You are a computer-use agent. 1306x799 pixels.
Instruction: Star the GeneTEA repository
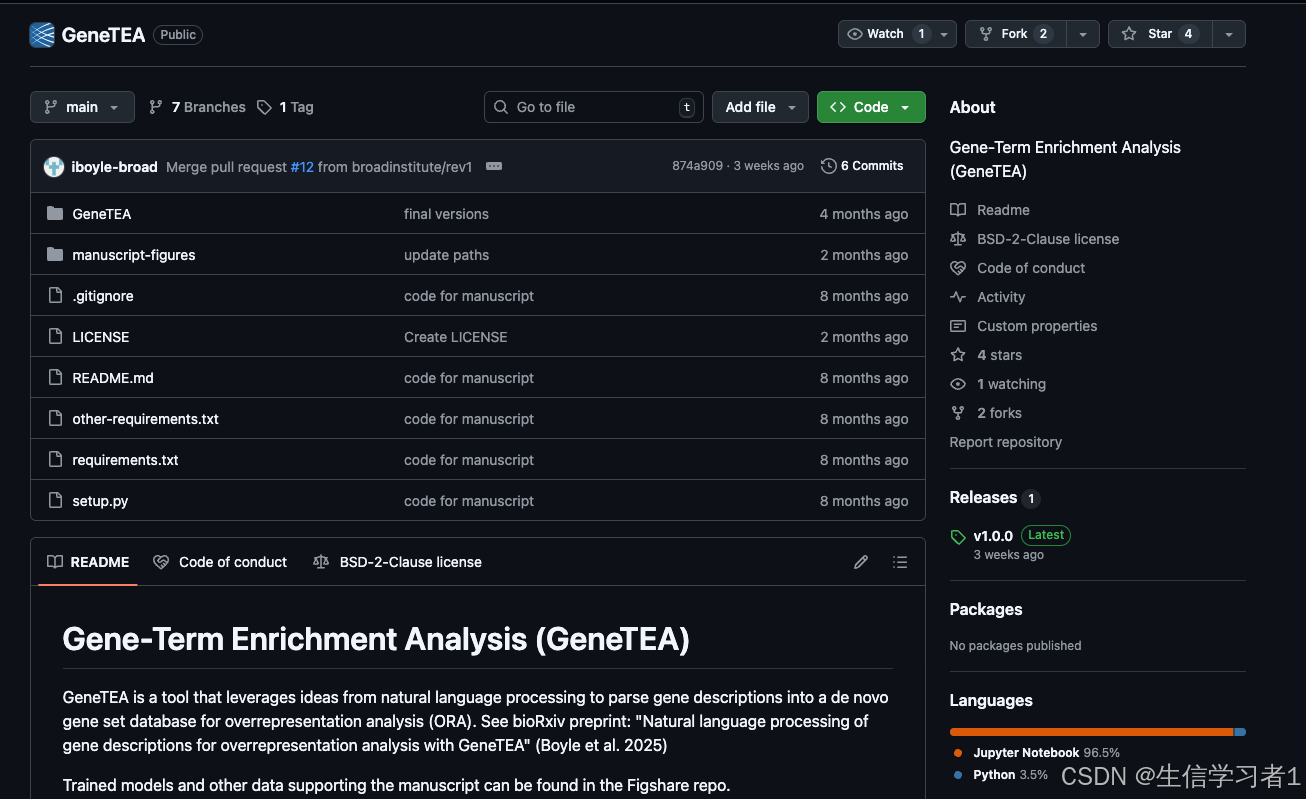click(x=1160, y=34)
